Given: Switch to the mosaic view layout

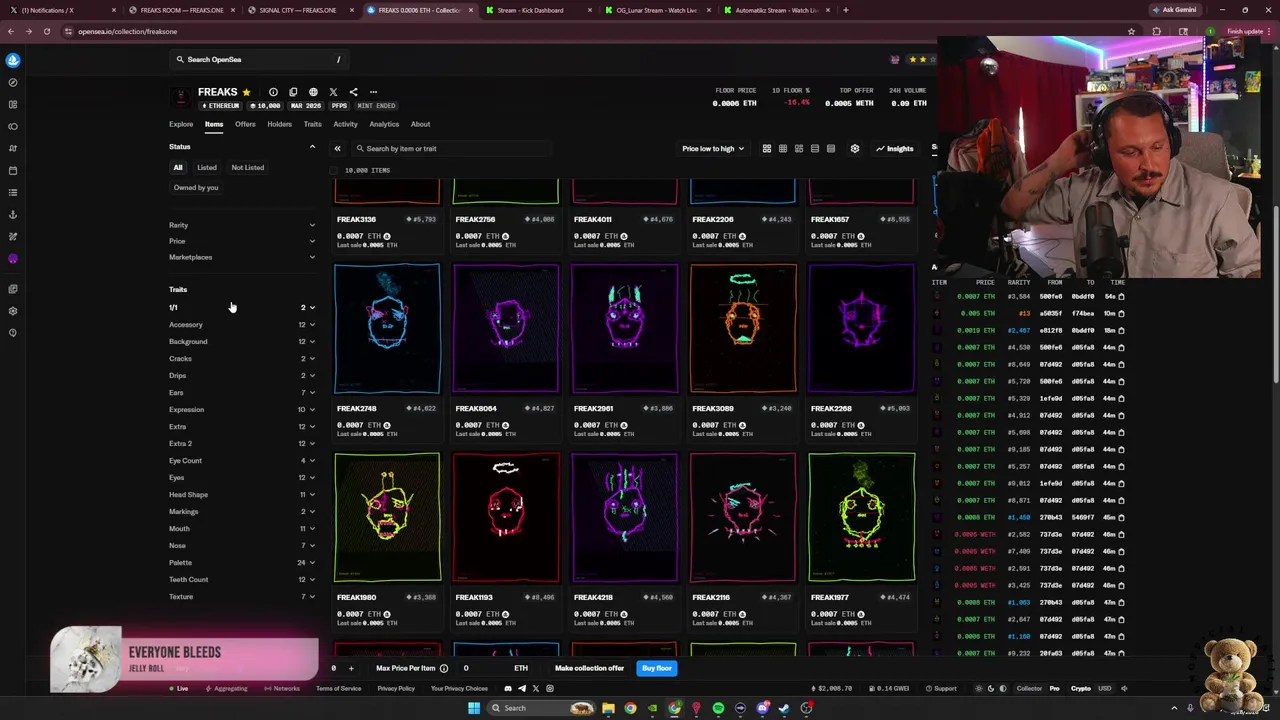Looking at the screenshot, I should coord(799,148).
